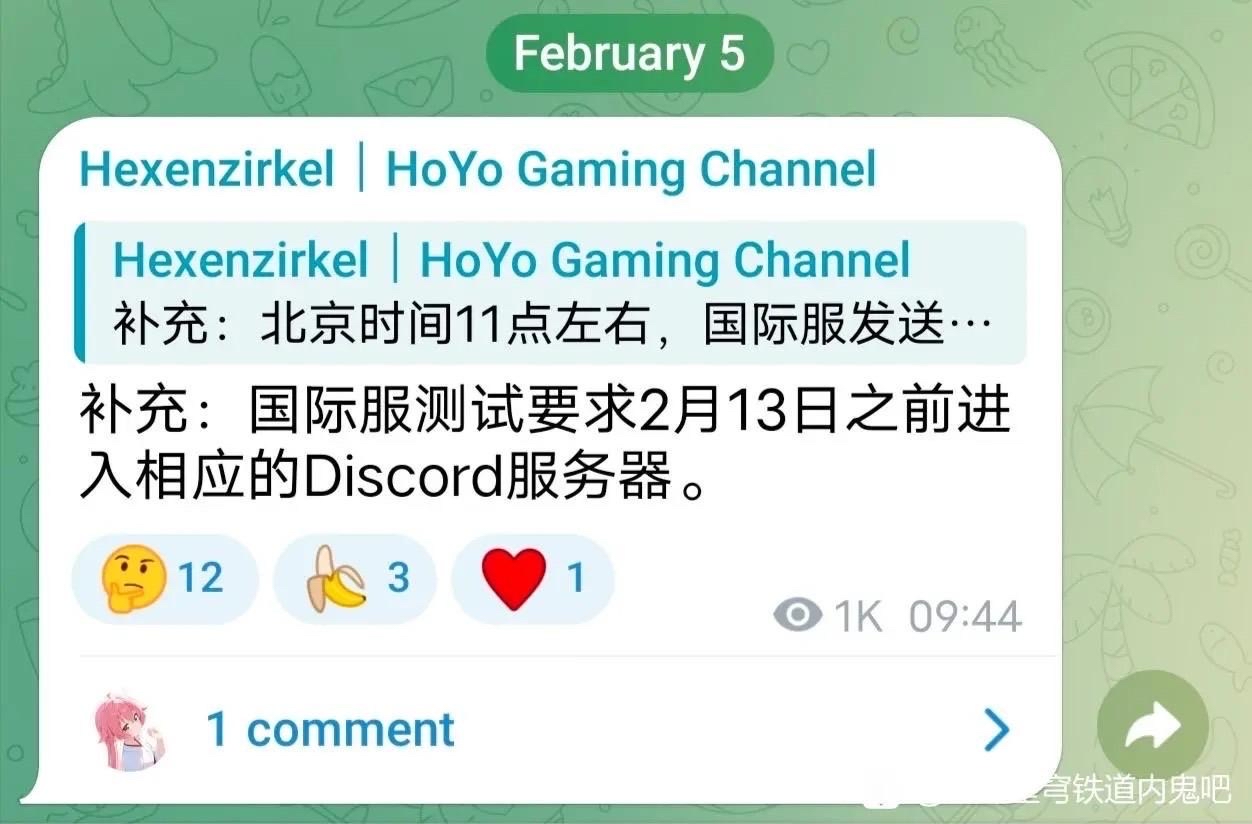
Task: Toggle the 1 heart reaction count
Action: tap(576, 579)
